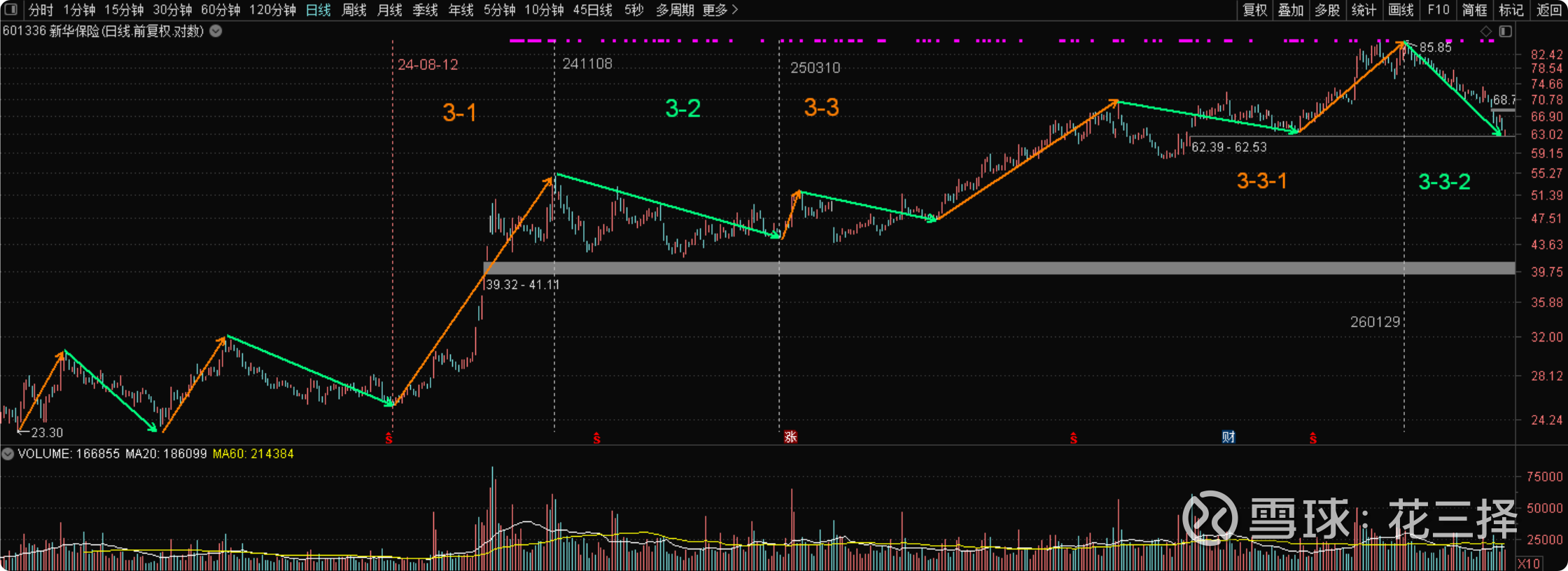Select the 5秒 period tab
This screenshot has height=571, width=1568.
click(633, 10)
